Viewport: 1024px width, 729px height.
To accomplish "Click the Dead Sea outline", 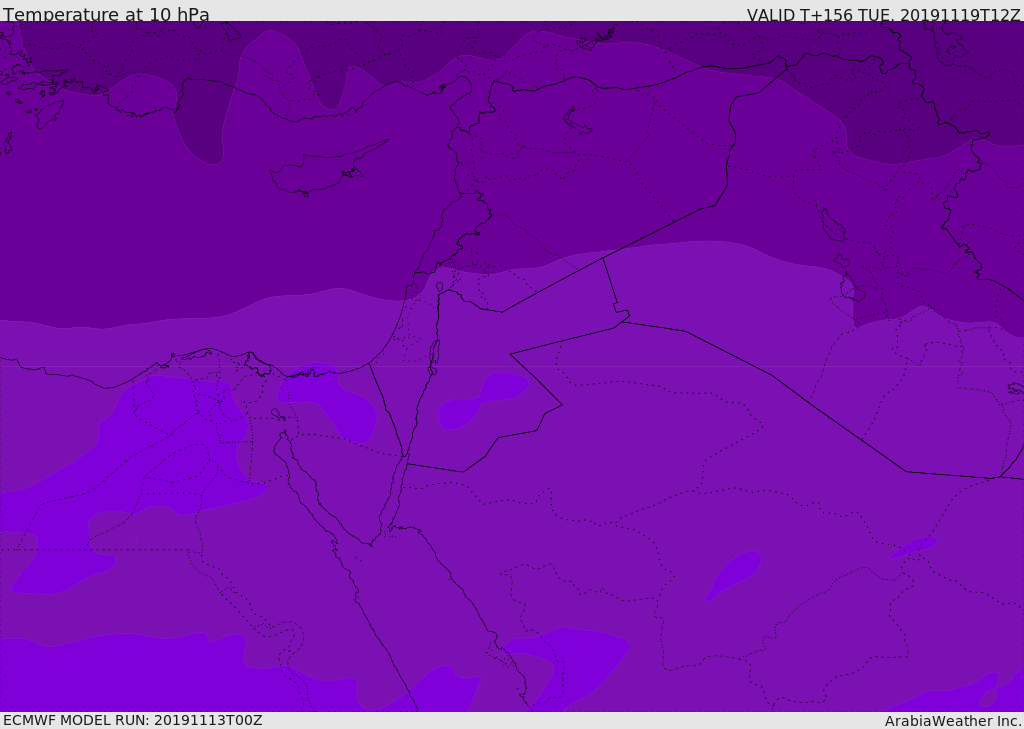I will [x=434, y=353].
